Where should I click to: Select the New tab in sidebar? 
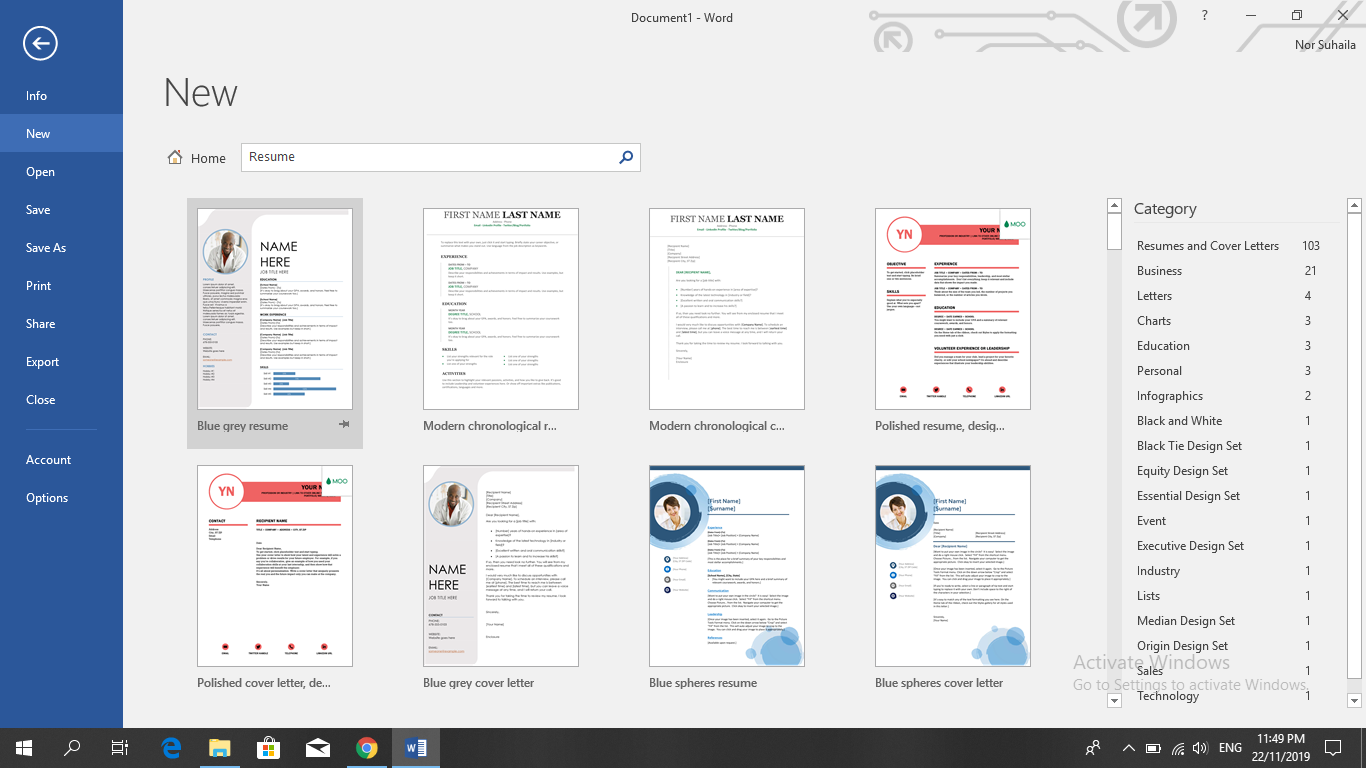[x=61, y=134]
